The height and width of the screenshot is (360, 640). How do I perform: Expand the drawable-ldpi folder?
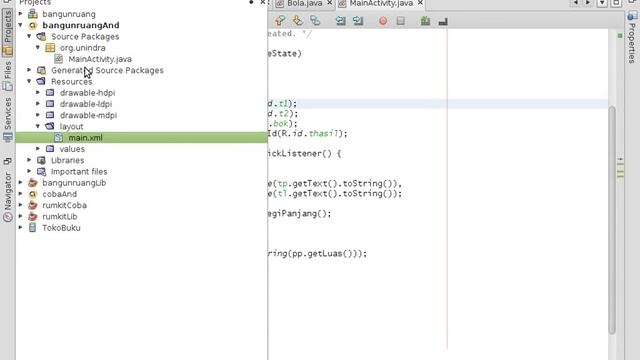pos(38,104)
